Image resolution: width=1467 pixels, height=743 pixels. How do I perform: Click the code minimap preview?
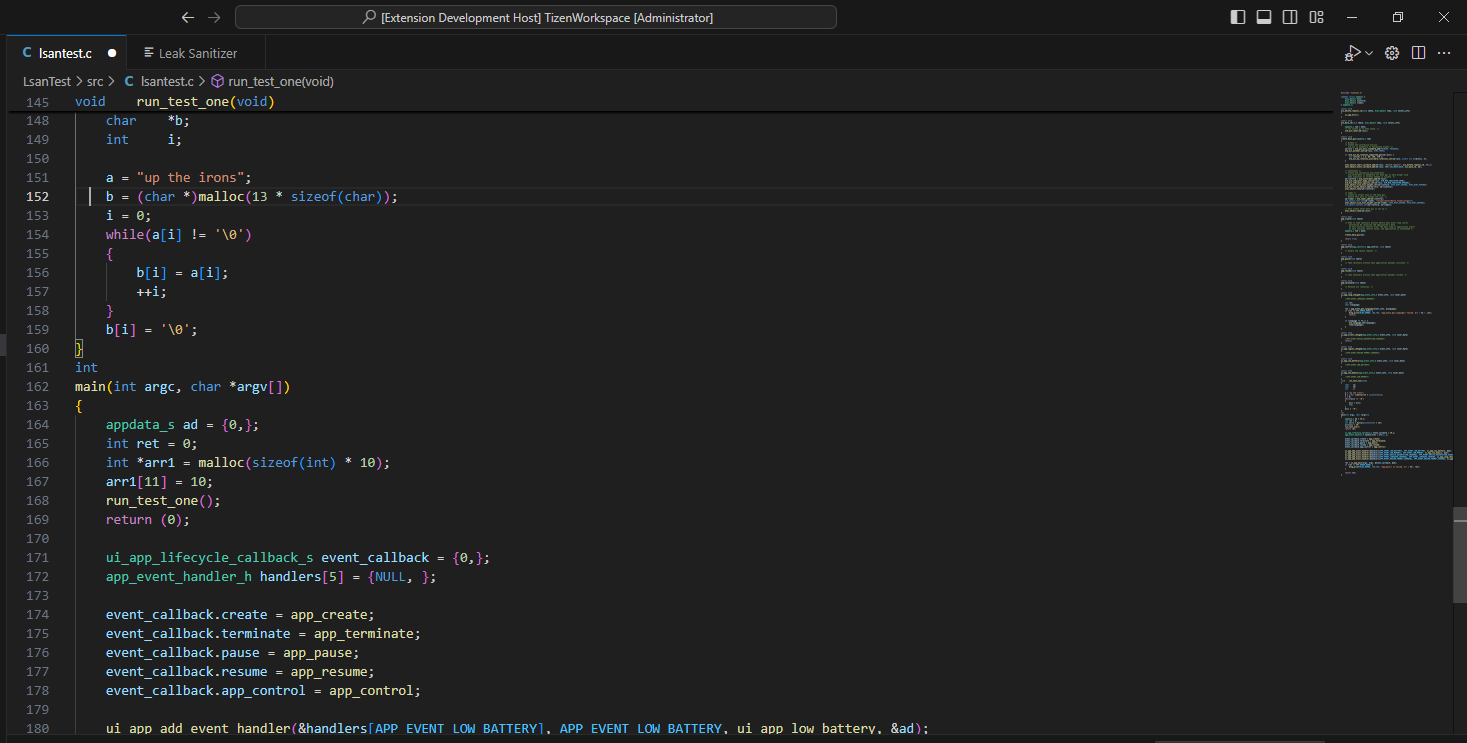1393,280
